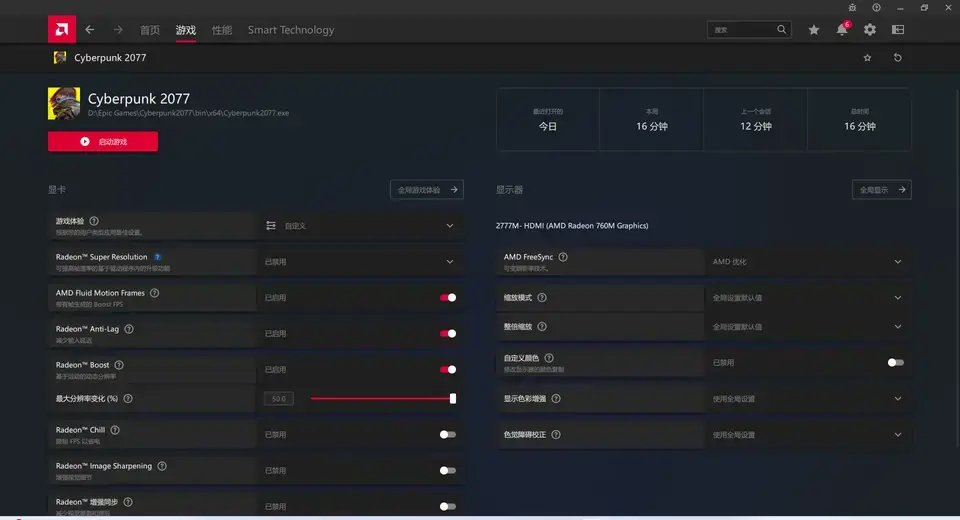This screenshot has height=520, width=960.
Task: Show help for Radeon Chill
Action: click(114, 430)
